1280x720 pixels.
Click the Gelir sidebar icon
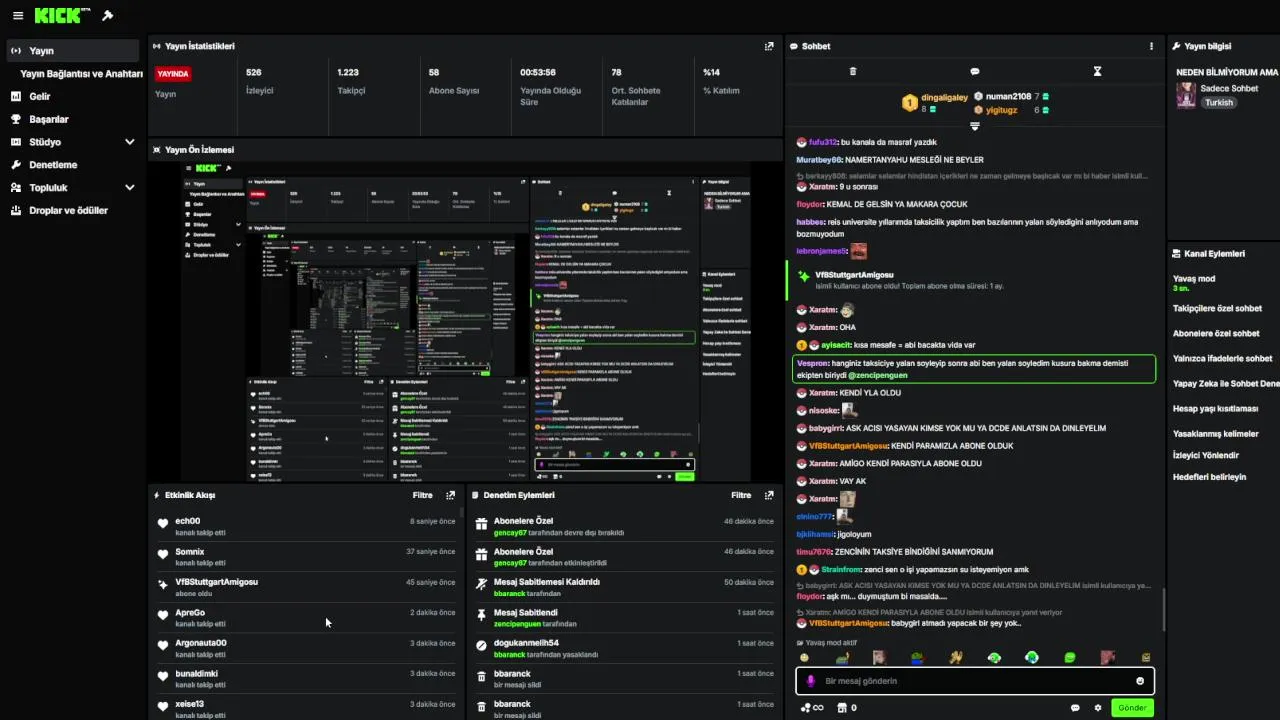tap(16, 97)
